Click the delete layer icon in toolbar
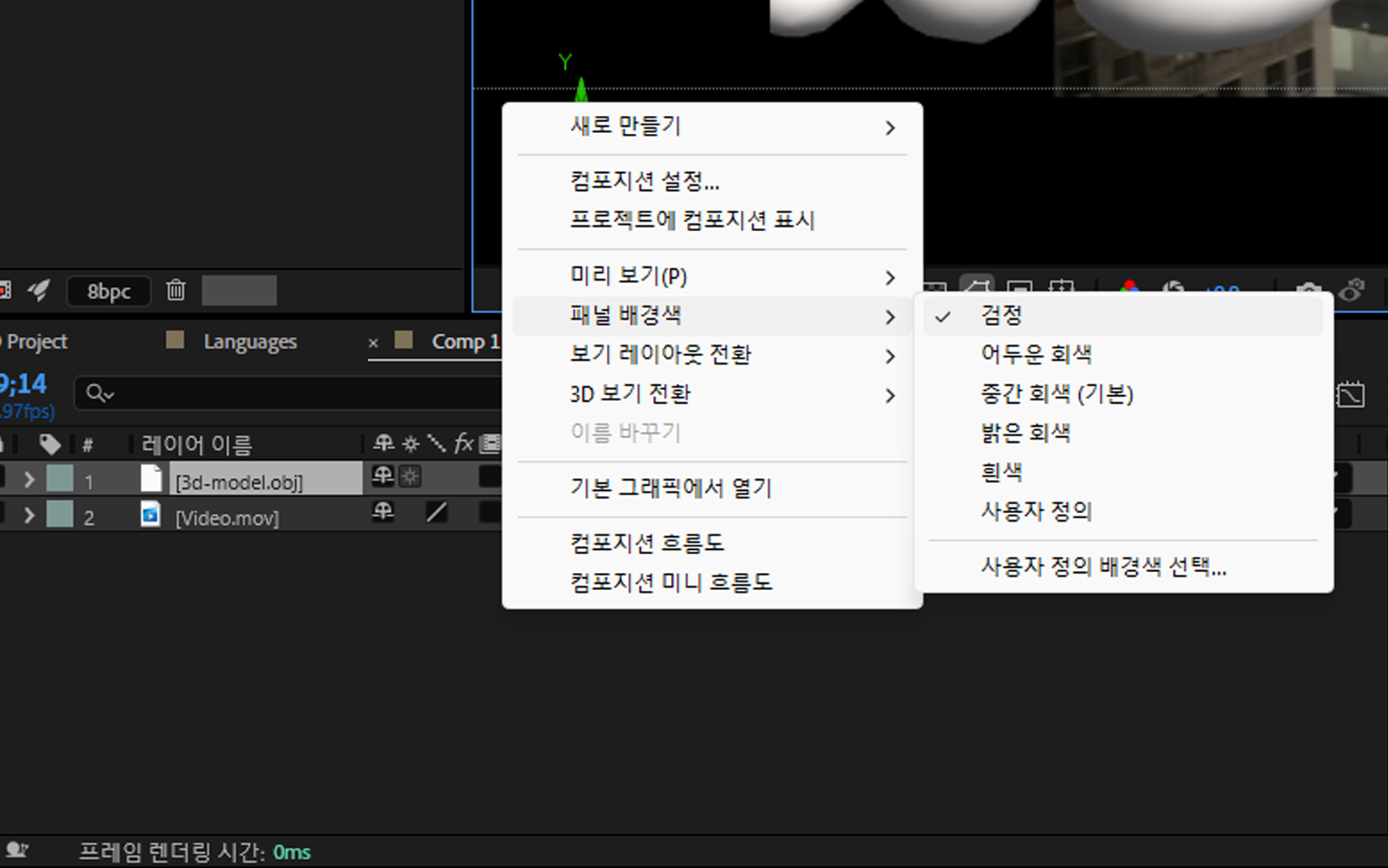 tap(174, 291)
